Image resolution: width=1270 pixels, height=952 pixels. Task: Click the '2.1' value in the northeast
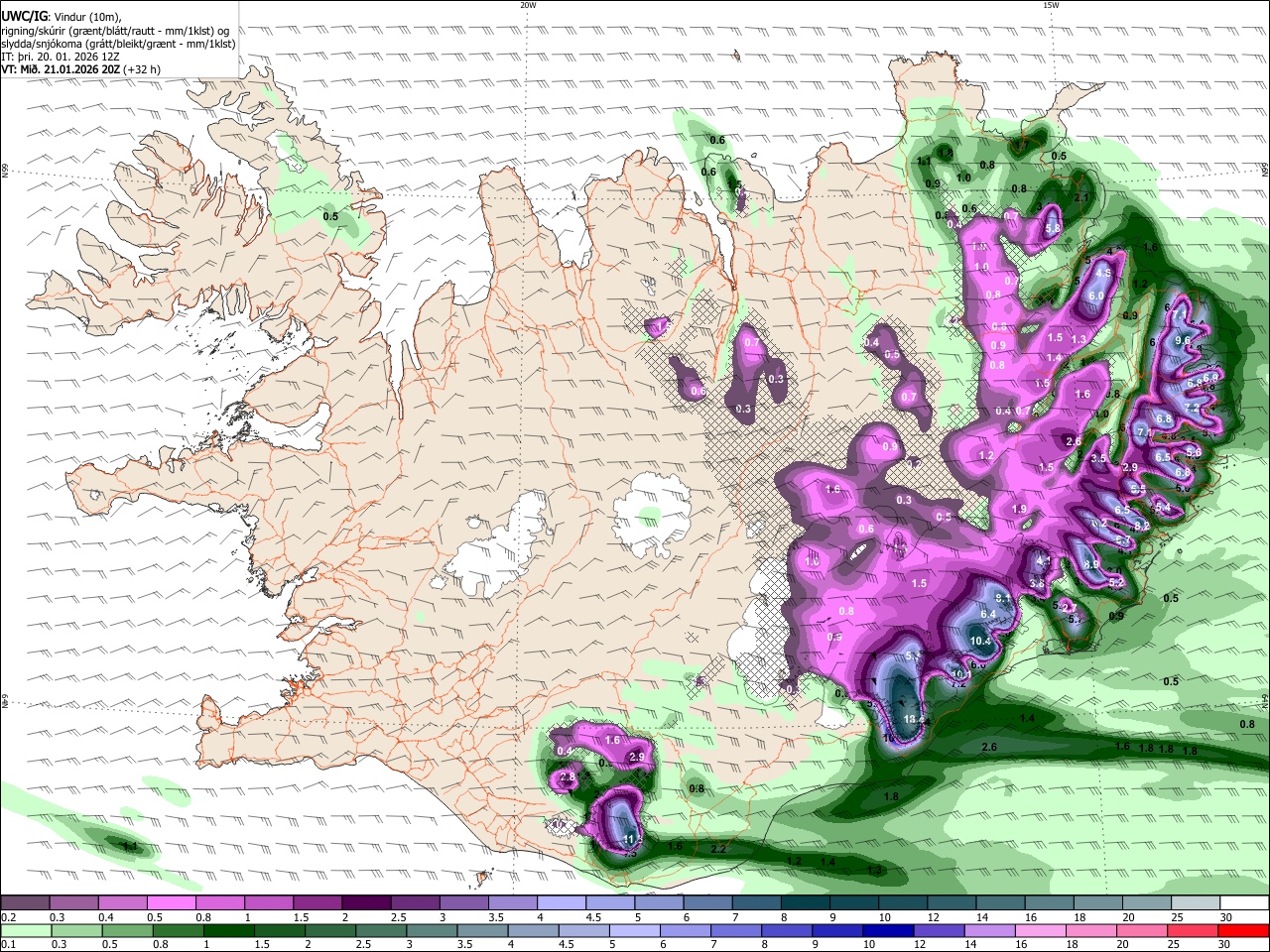tap(1081, 197)
